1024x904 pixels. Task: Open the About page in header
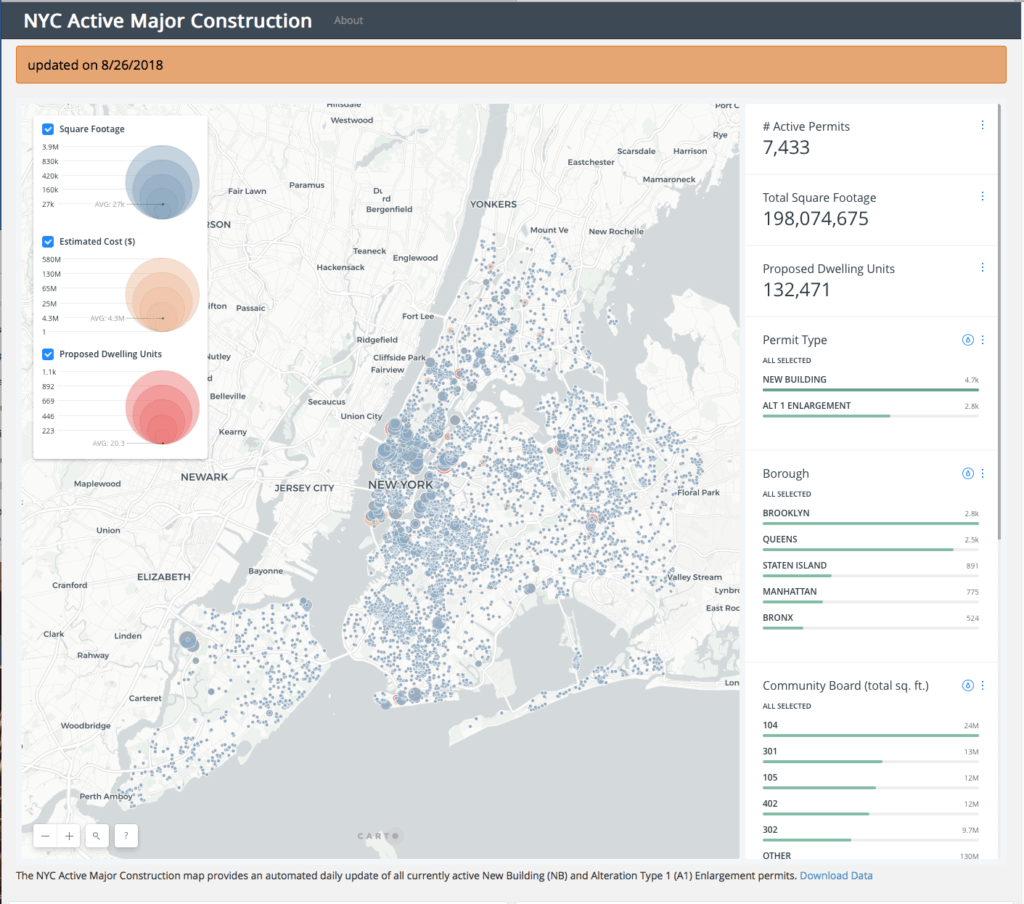[x=348, y=20]
